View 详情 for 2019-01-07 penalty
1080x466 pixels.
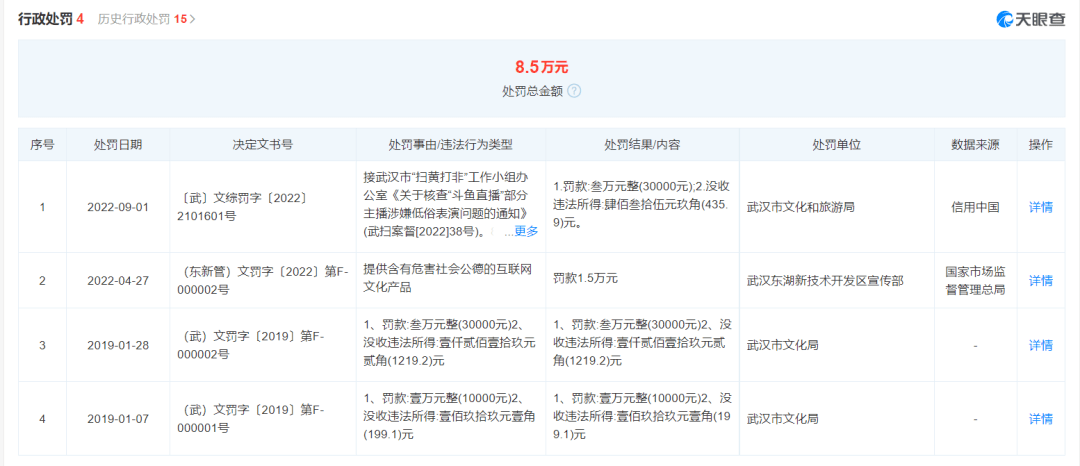1040,419
